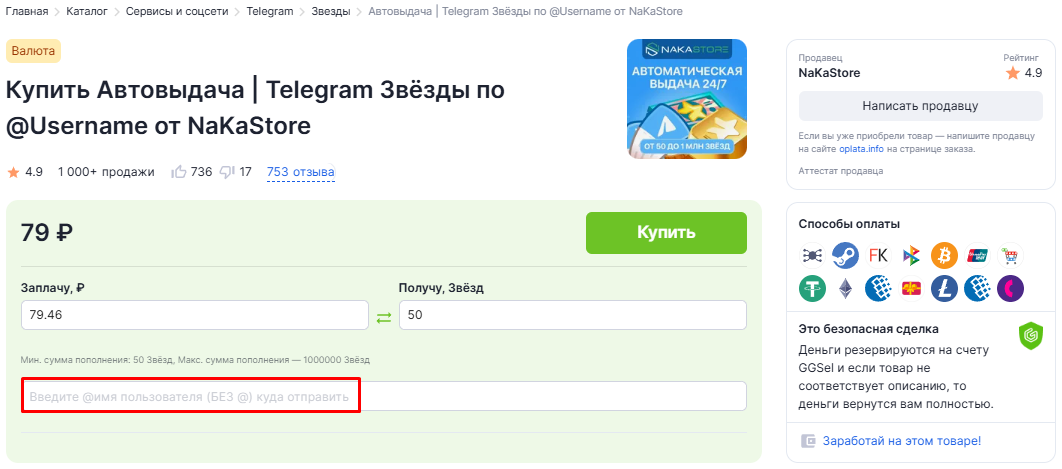The image size is (1062, 469).
Task: Pick the UnionPay payment icon
Action: 977,256
